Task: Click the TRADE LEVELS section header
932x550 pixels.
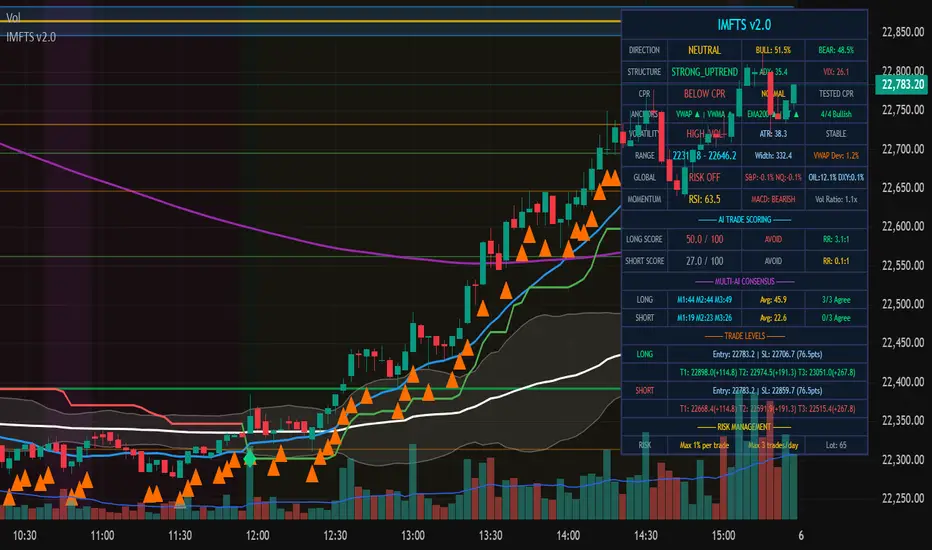Action: pos(744,336)
